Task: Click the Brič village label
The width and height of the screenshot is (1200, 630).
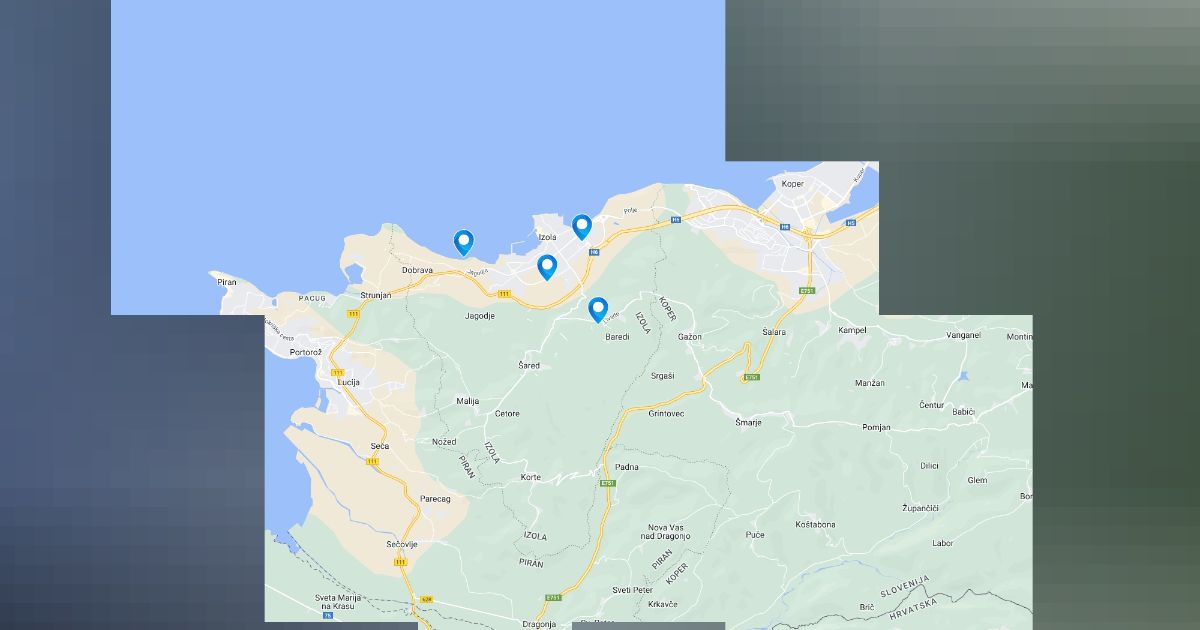Action: [867, 607]
